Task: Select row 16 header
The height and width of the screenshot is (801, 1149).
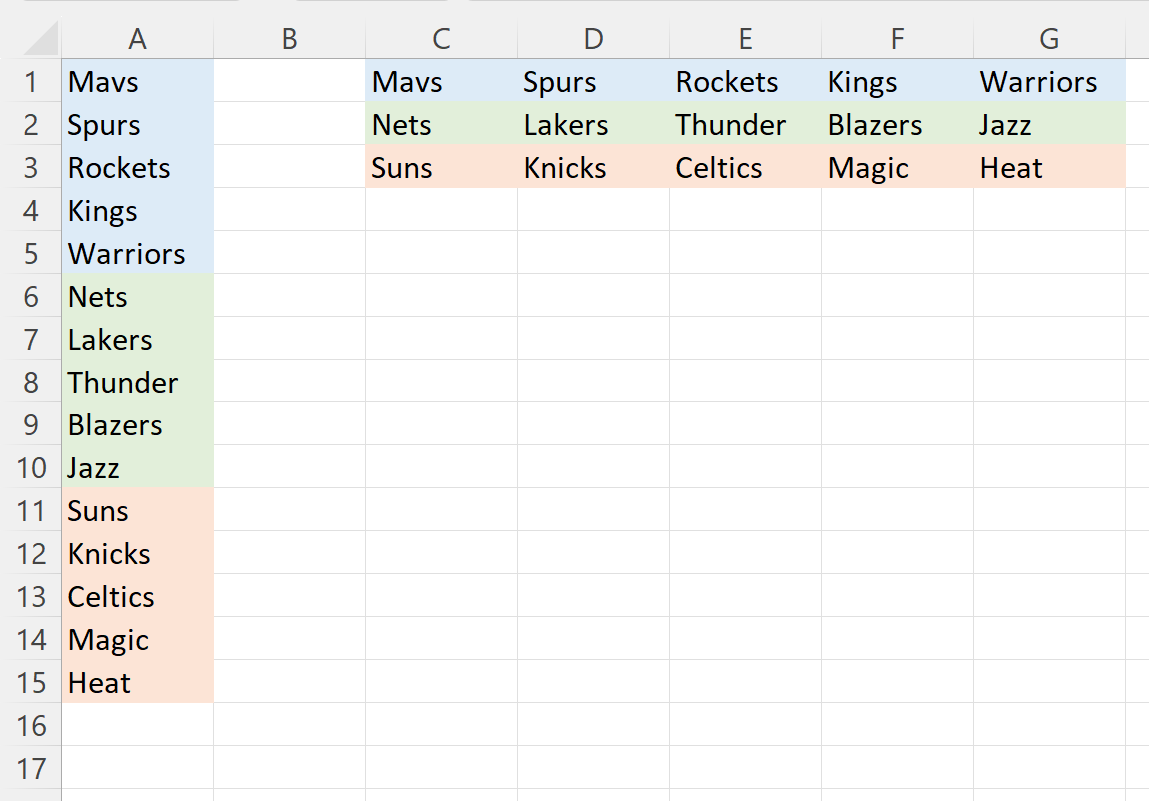Action: (x=31, y=725)
